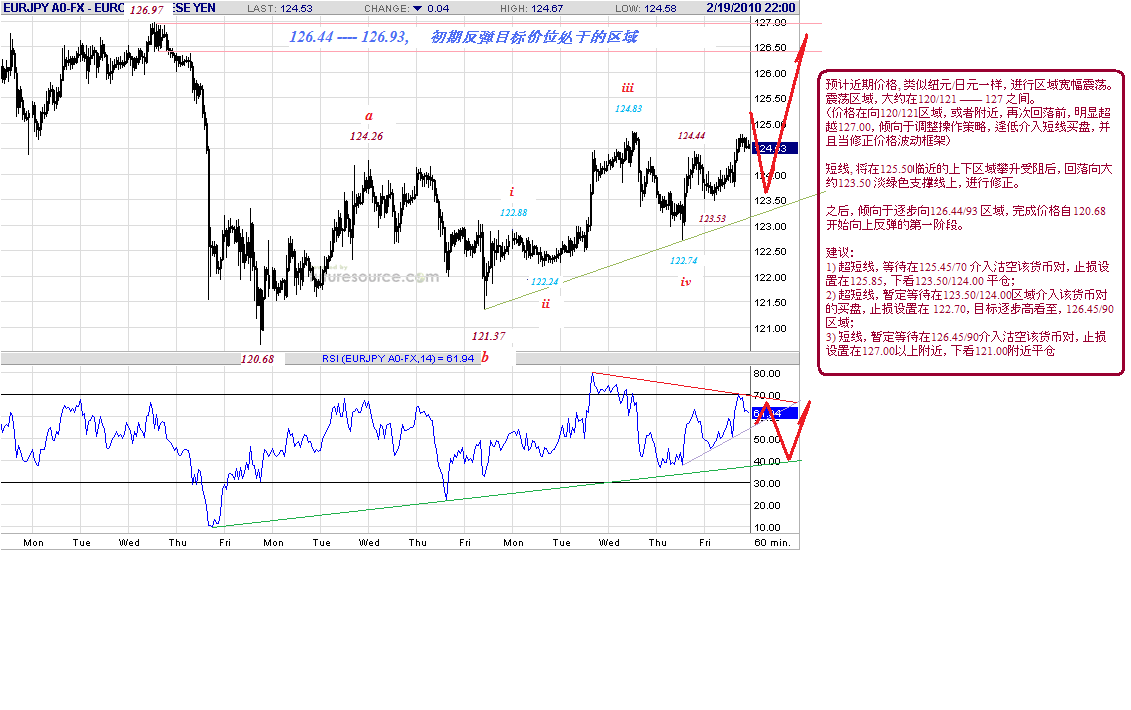Click the 122.50 price axis label
This screenshot has height=710, width=1131.
(770, 252)
